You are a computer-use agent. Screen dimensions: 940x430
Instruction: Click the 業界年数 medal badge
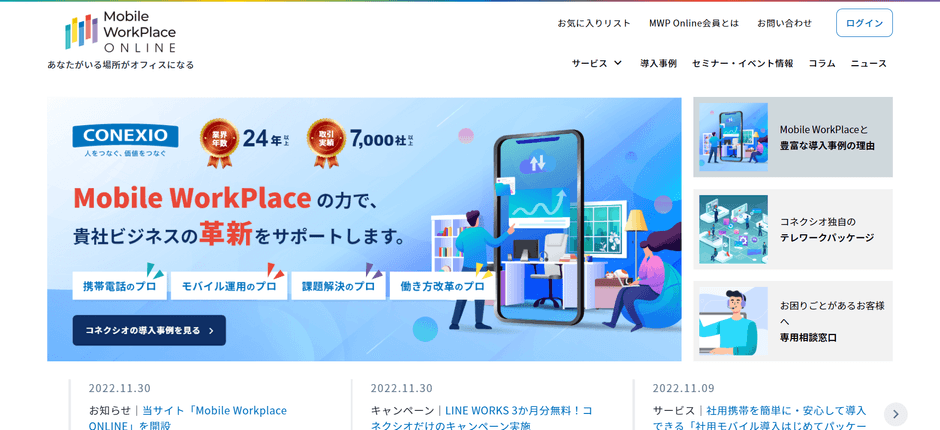tap(219, 142)
